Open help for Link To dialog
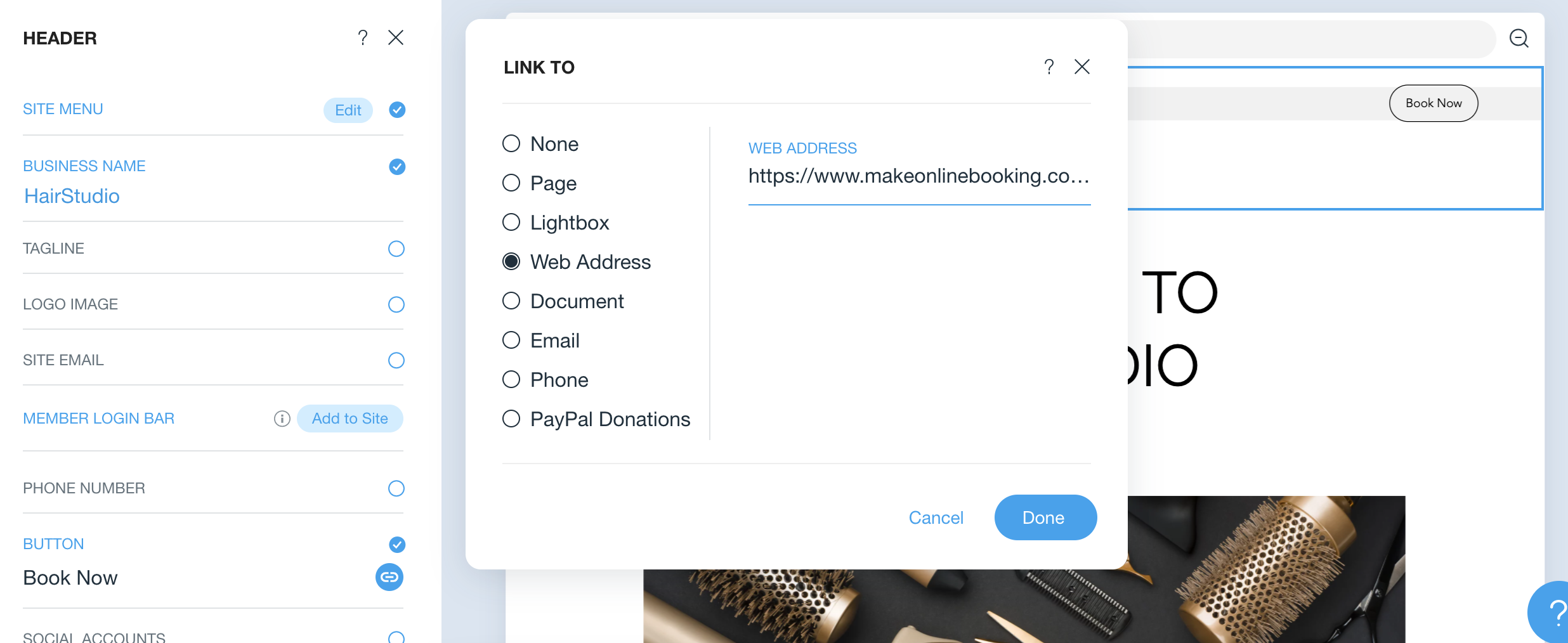1568x643 pixels. 1049,67
